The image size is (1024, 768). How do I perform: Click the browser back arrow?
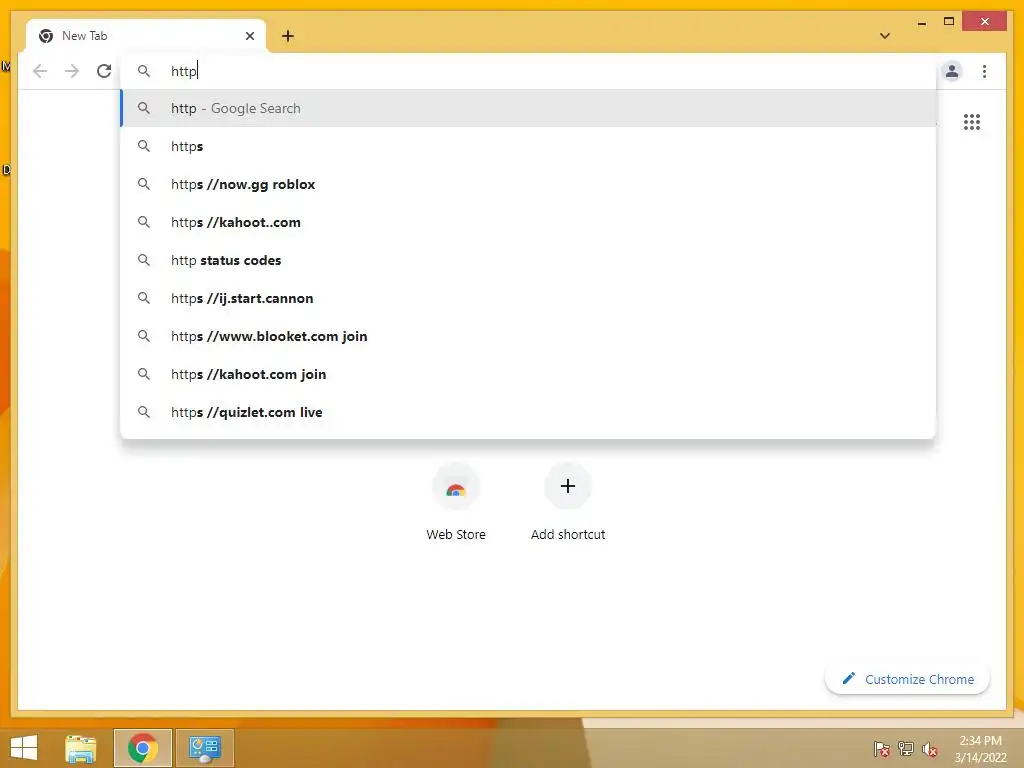coord(40,71)
